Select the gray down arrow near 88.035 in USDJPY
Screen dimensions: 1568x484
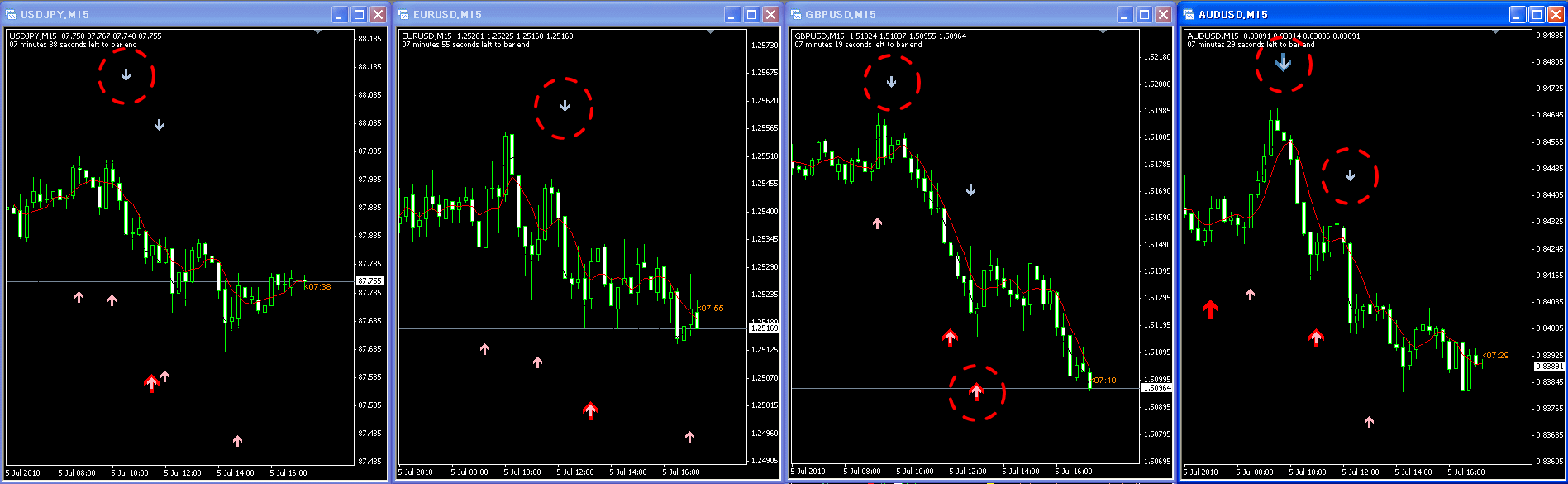click(160, 125)
